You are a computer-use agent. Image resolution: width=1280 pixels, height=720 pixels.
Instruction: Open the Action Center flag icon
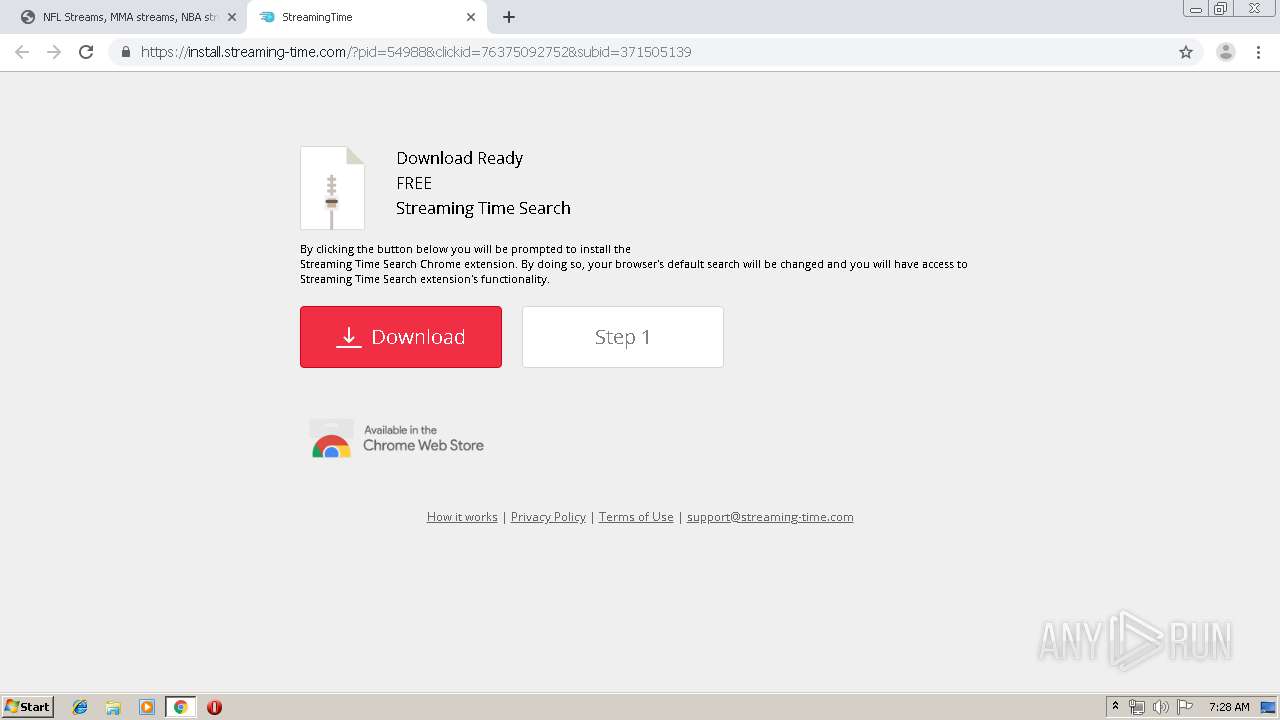(x=1185, y=707)
